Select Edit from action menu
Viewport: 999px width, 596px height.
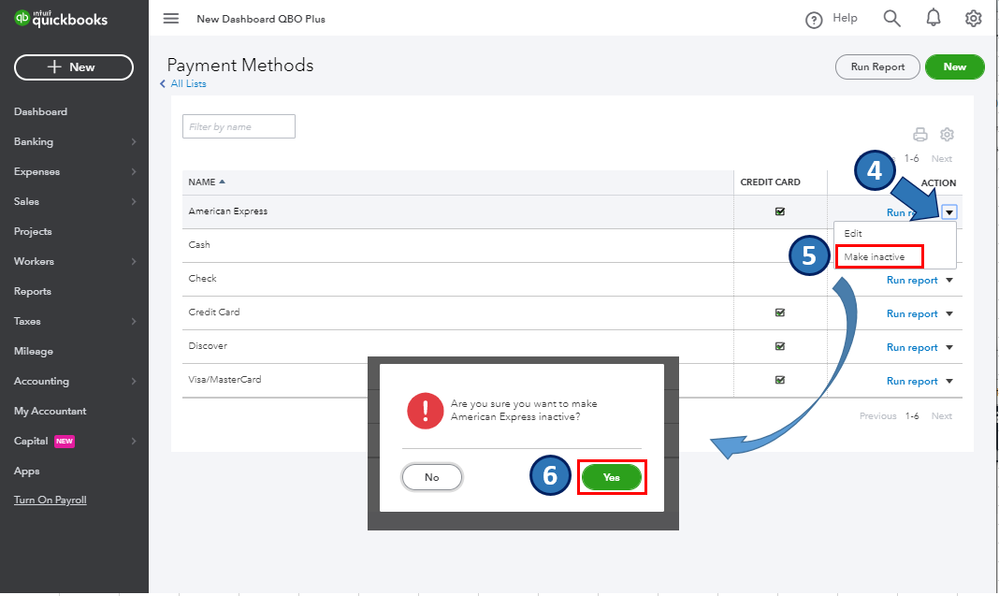[x=853, y=233]
